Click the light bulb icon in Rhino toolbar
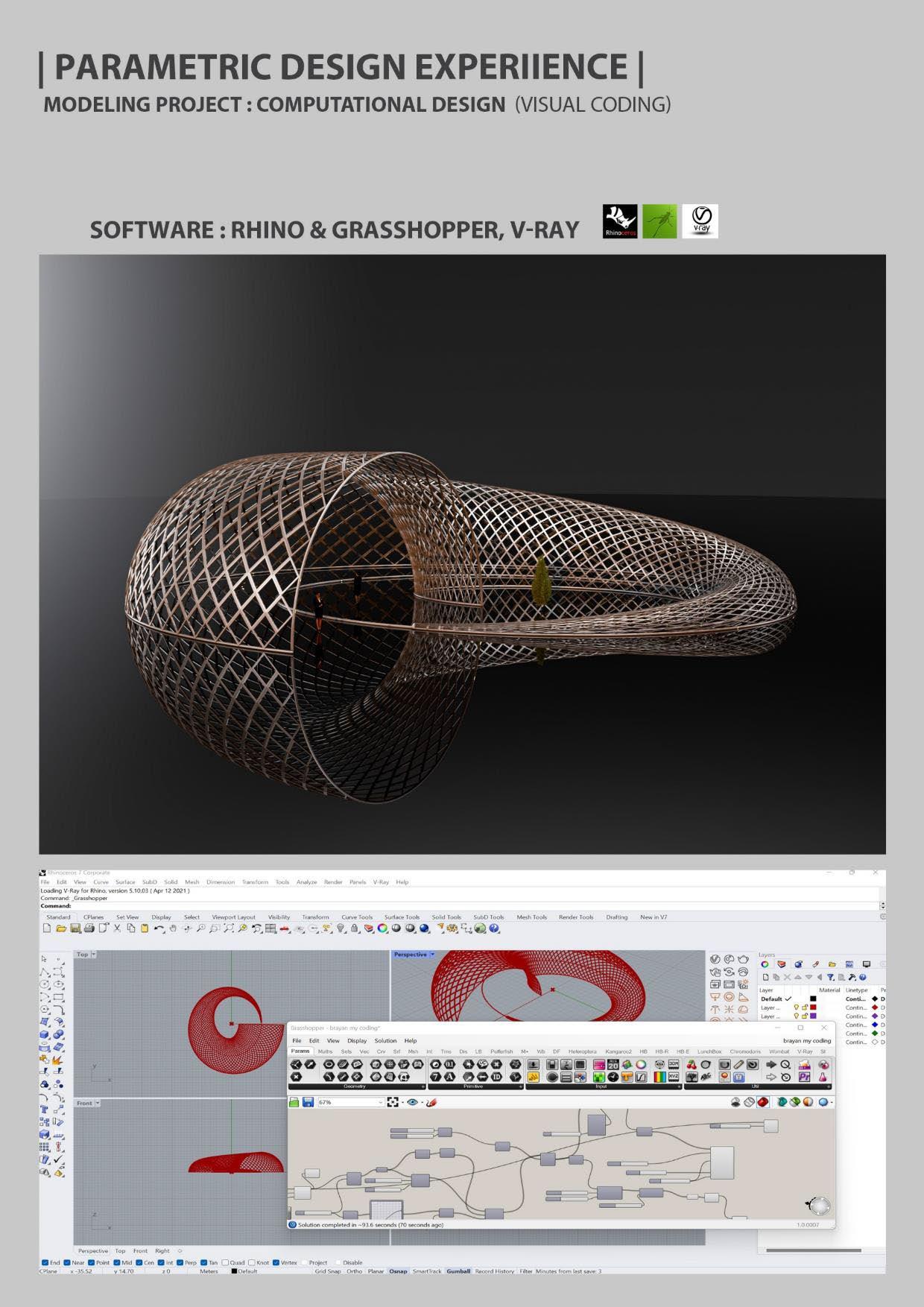 pyautogui.click(x=340, y=928)
